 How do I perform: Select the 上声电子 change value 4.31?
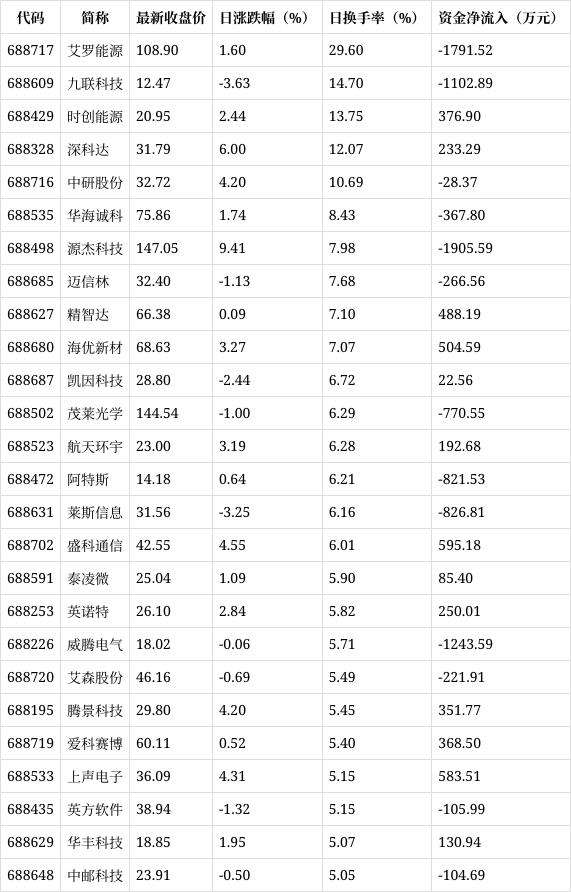(x=233, y=776)
